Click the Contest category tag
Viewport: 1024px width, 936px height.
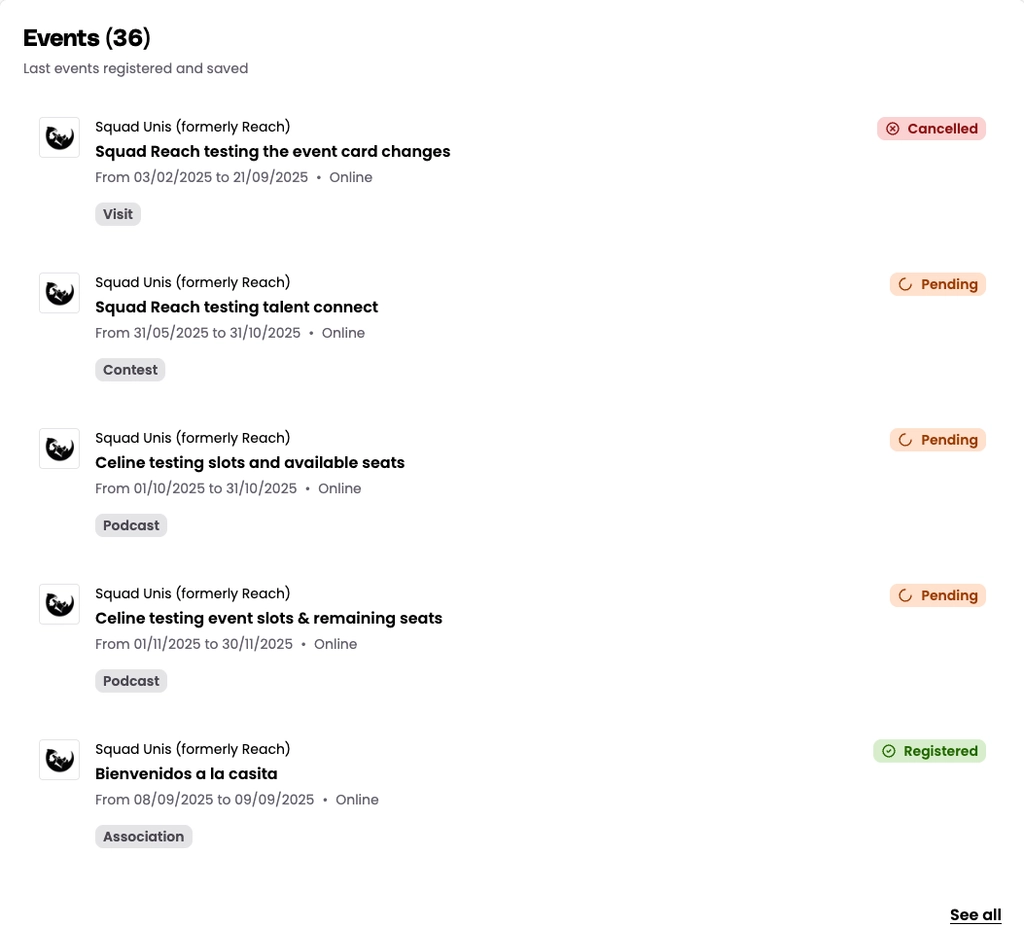pyautogui.click(x=130, y=370)
